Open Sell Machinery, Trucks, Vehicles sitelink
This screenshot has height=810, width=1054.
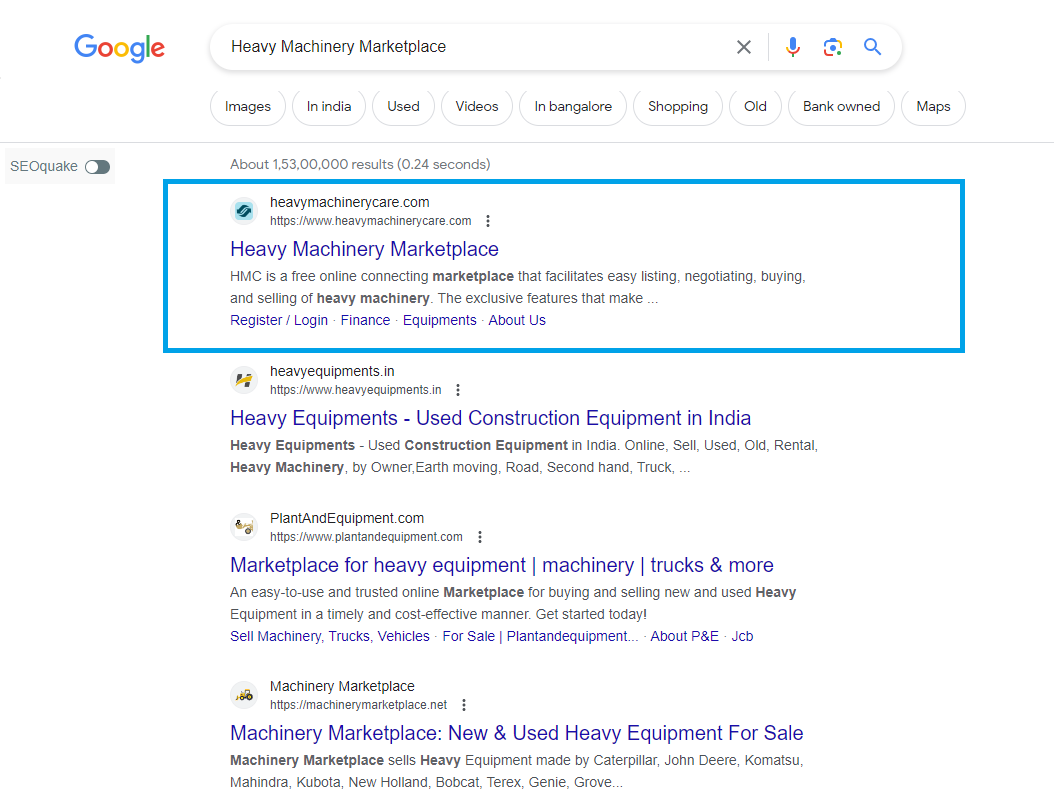pos(330,637)
